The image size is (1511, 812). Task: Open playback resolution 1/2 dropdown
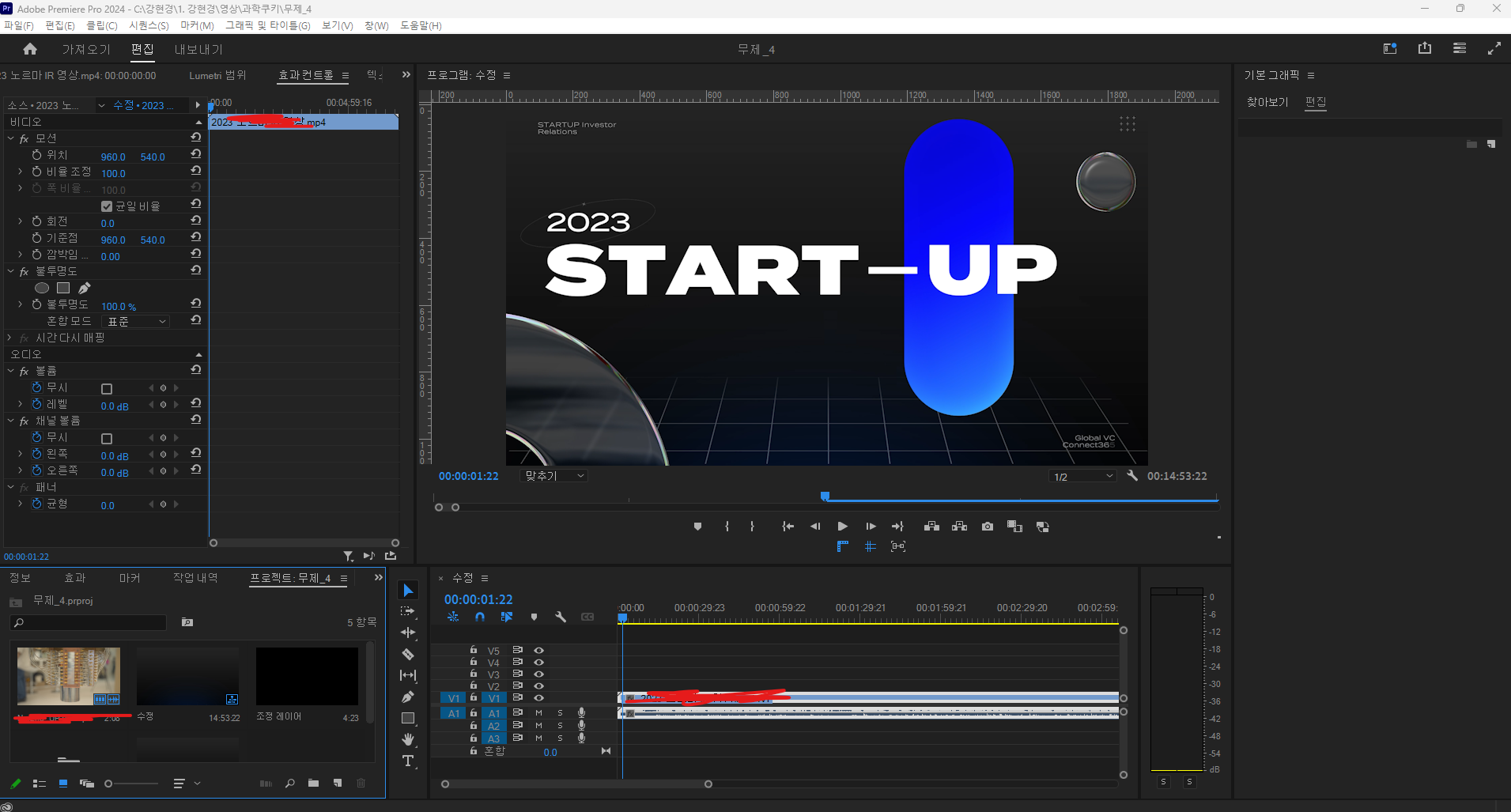click(1082, 476)
